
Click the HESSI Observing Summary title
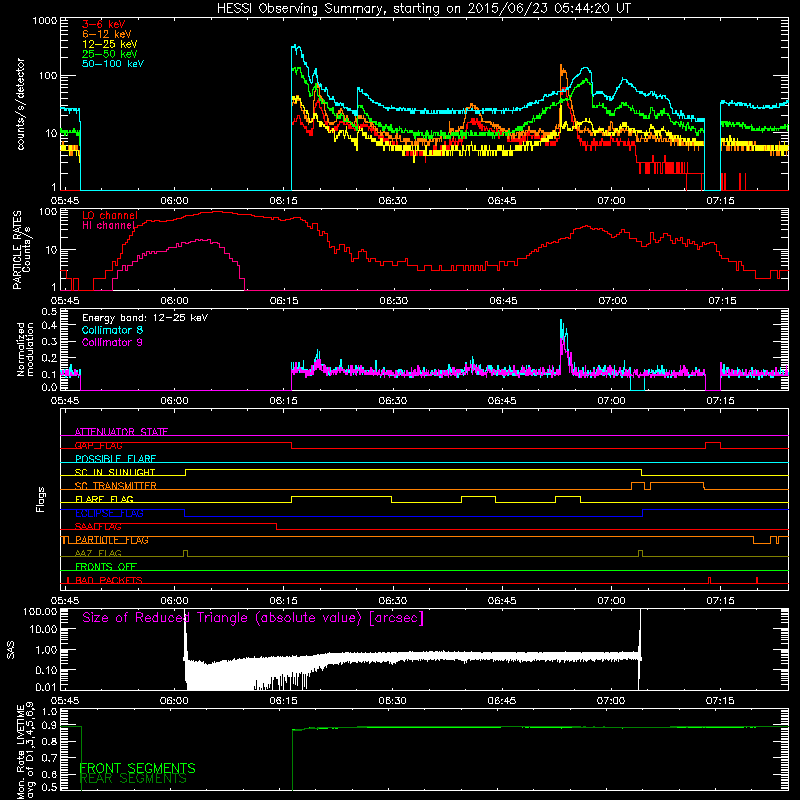[x=423, y=9]
